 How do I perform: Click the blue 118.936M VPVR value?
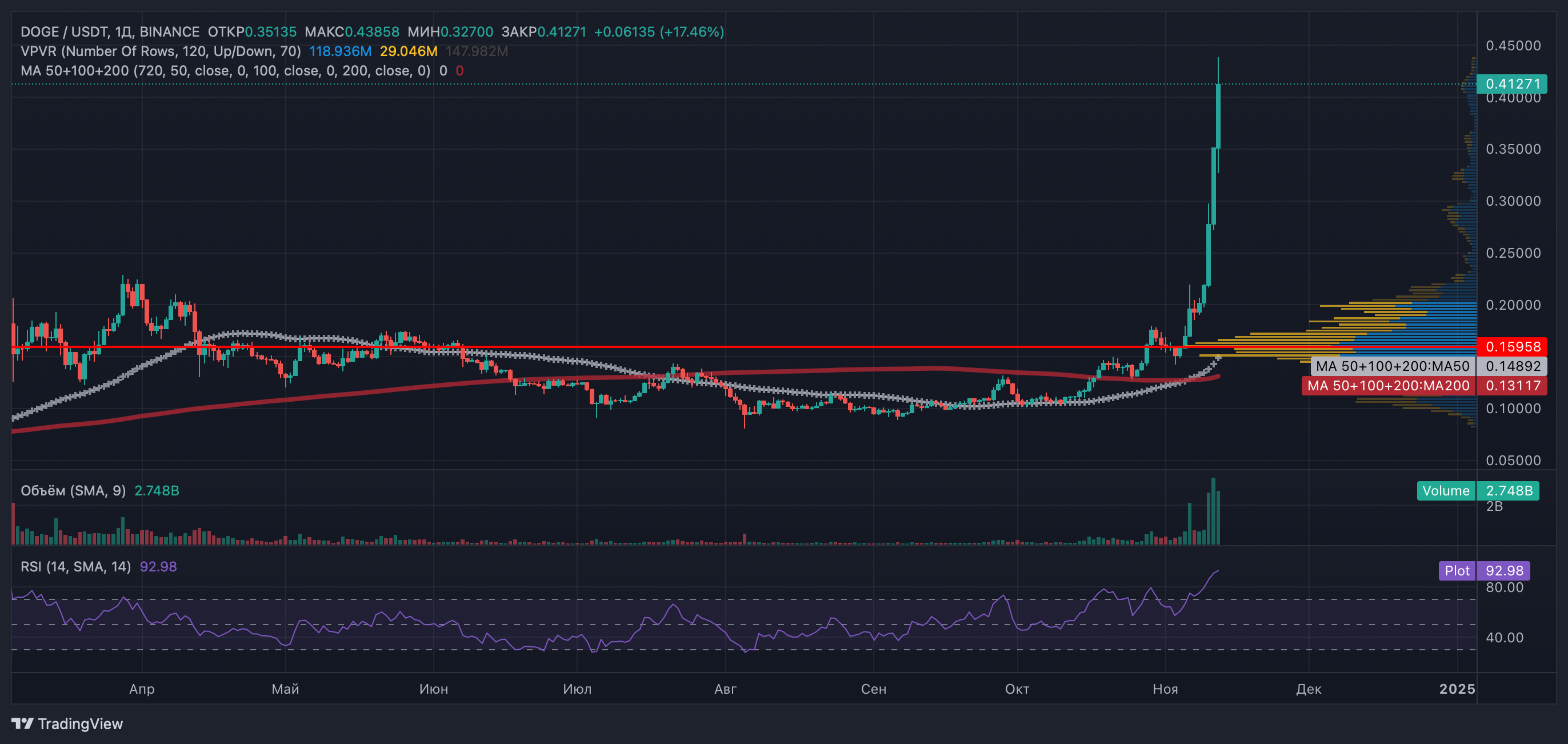pos(340,51)
